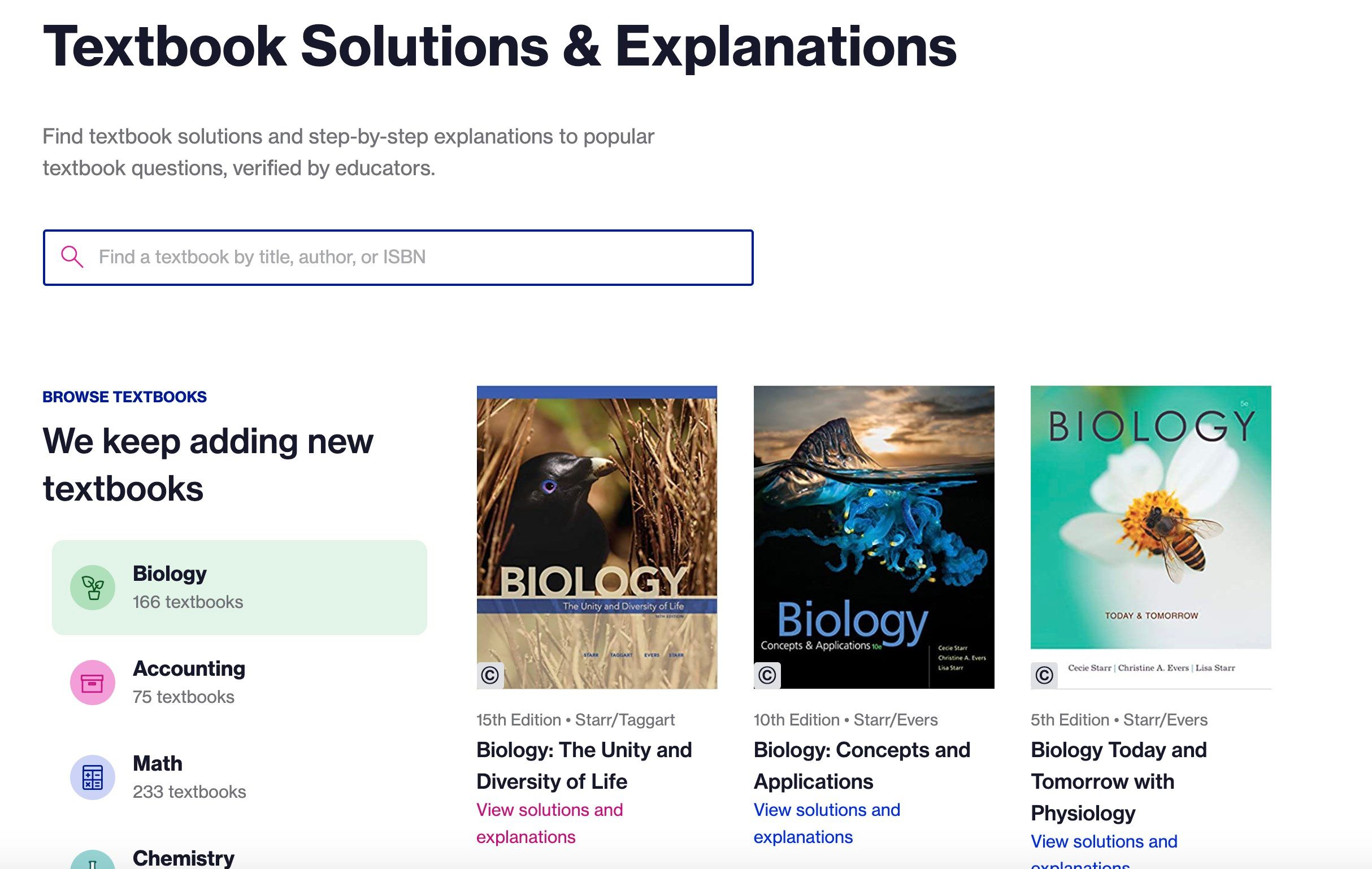Open Biology Concepts & Applications book cover
The height and width of the screenshot is (869, 1372).
tap(874, 537)
